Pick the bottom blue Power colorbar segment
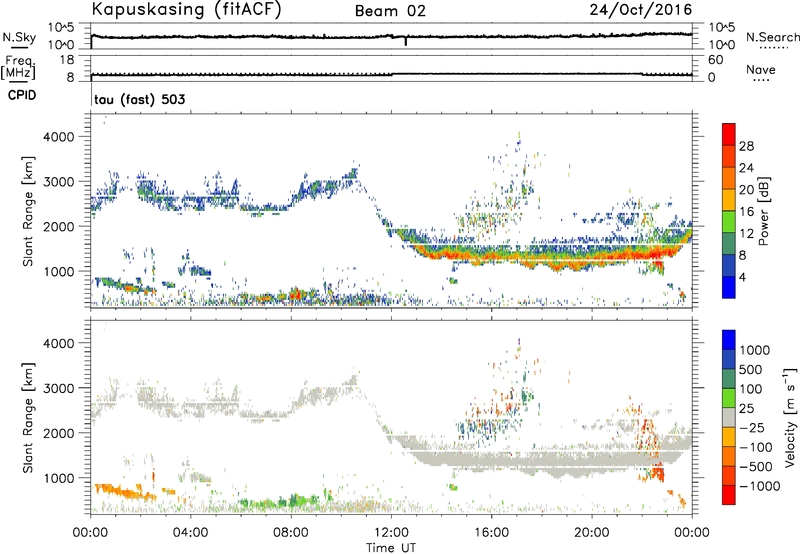Viewport: 800px width, 554px height. point(729,287)
